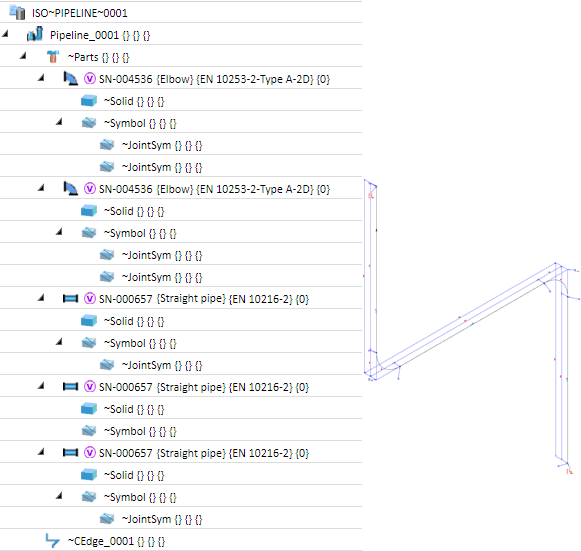This screenshot has height=551, width=581.
Task: Click the purple V badge of second Straight pipe
Action: 89,386
